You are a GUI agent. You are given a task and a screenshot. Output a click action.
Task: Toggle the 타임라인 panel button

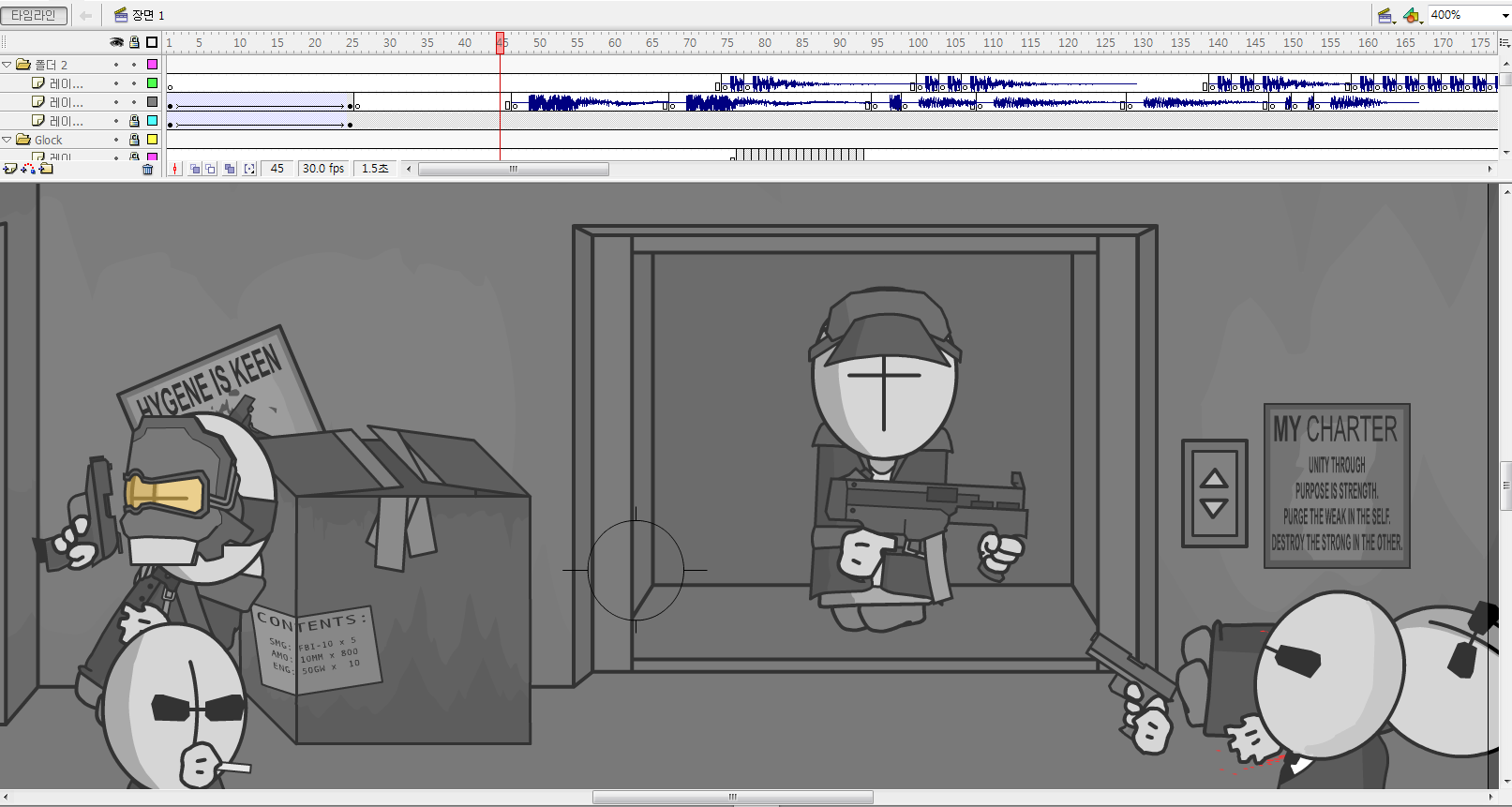point(34,15)
